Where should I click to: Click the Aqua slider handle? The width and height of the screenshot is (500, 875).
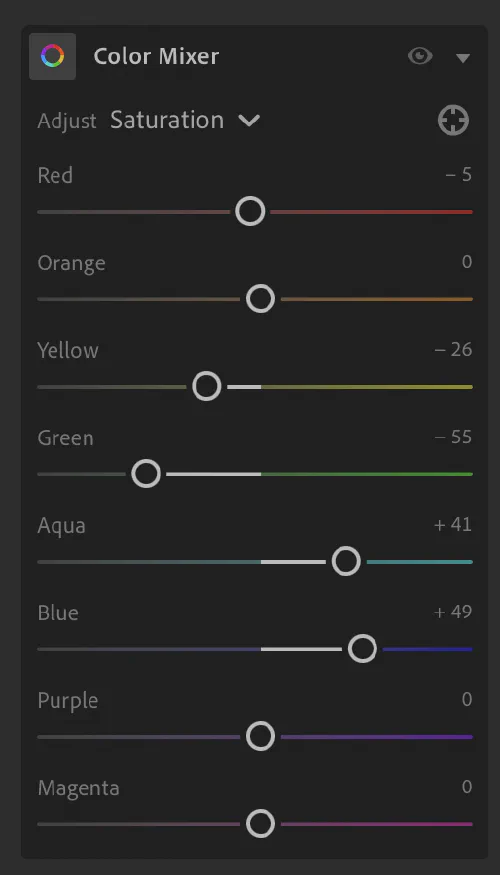point(346,561)
